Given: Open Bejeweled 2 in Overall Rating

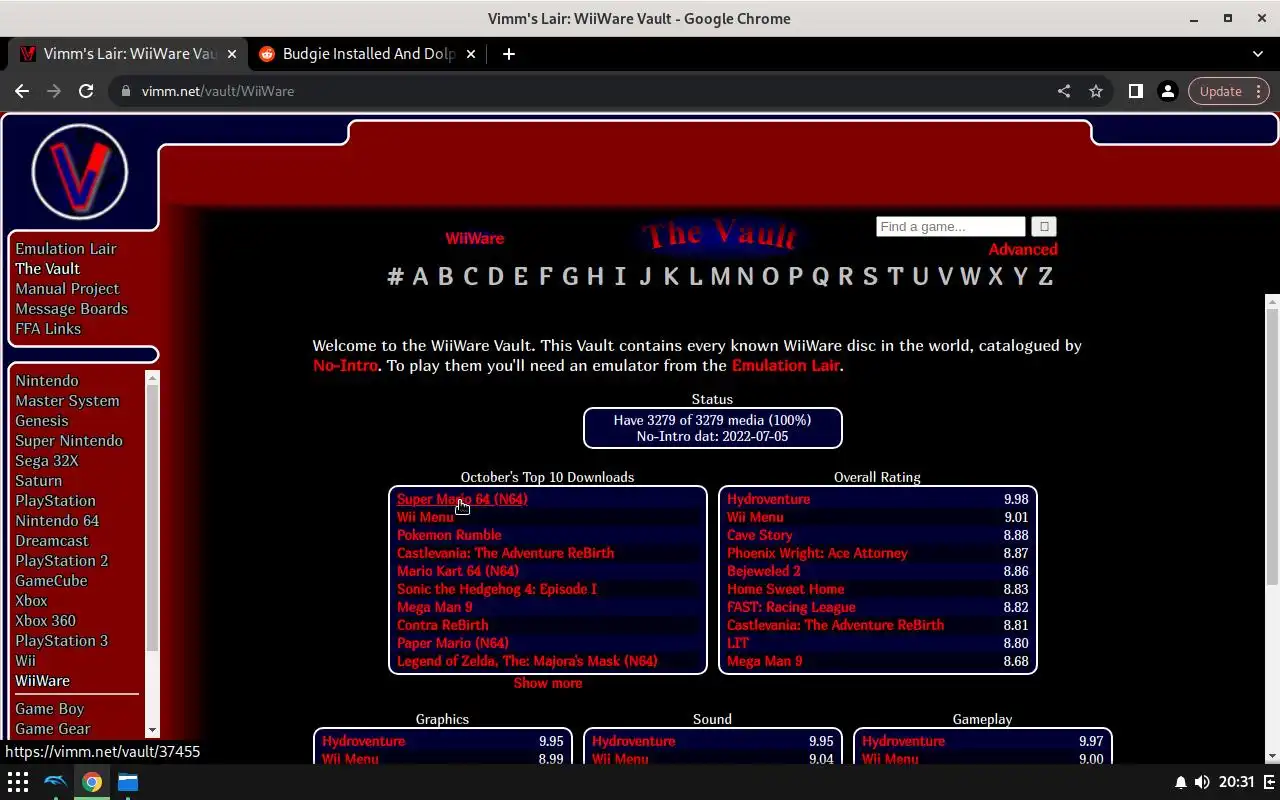Looking at the screenshot, I should pos(764,571).
